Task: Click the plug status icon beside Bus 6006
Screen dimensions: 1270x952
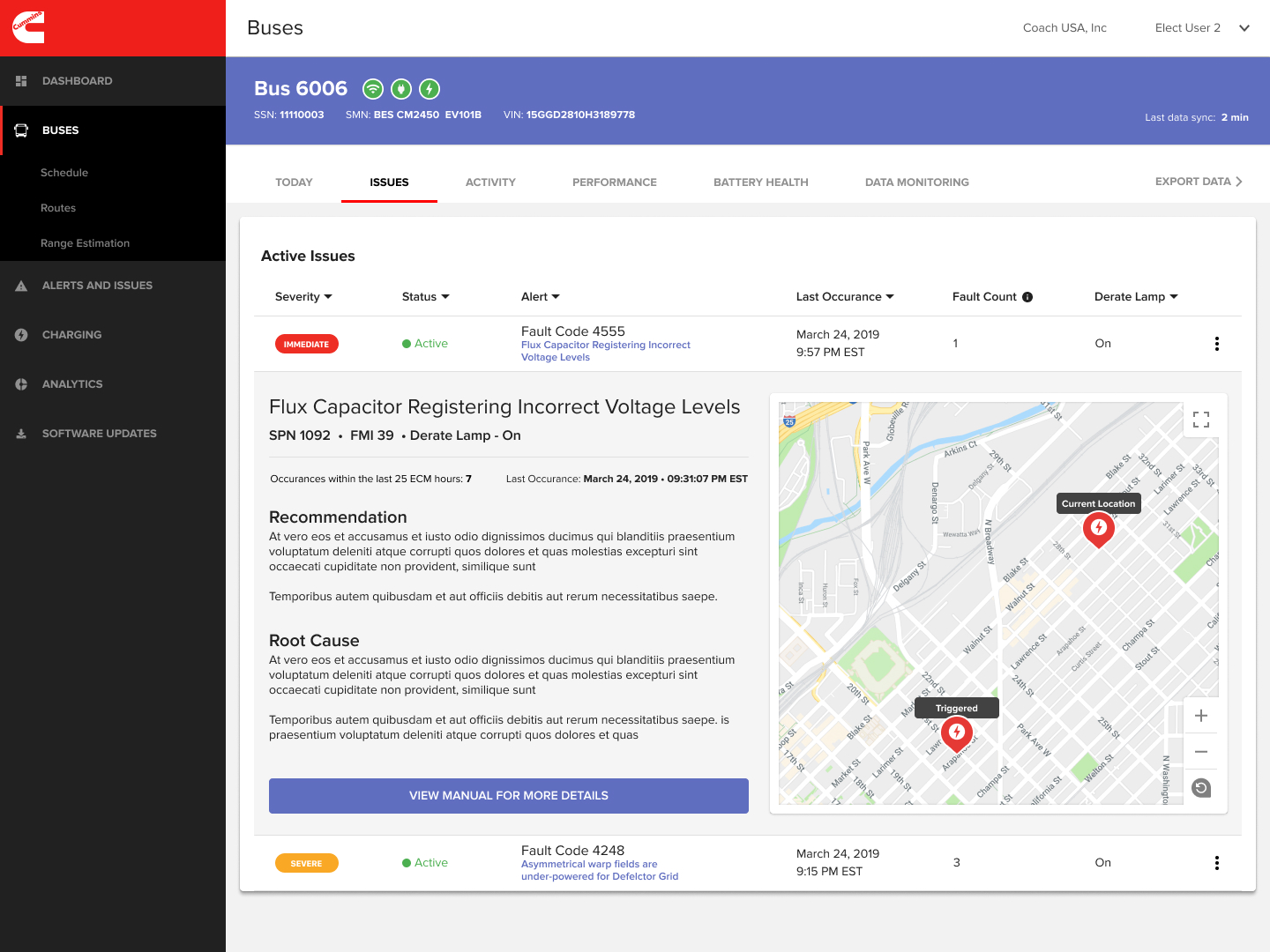Action: [x=401, y=89]
